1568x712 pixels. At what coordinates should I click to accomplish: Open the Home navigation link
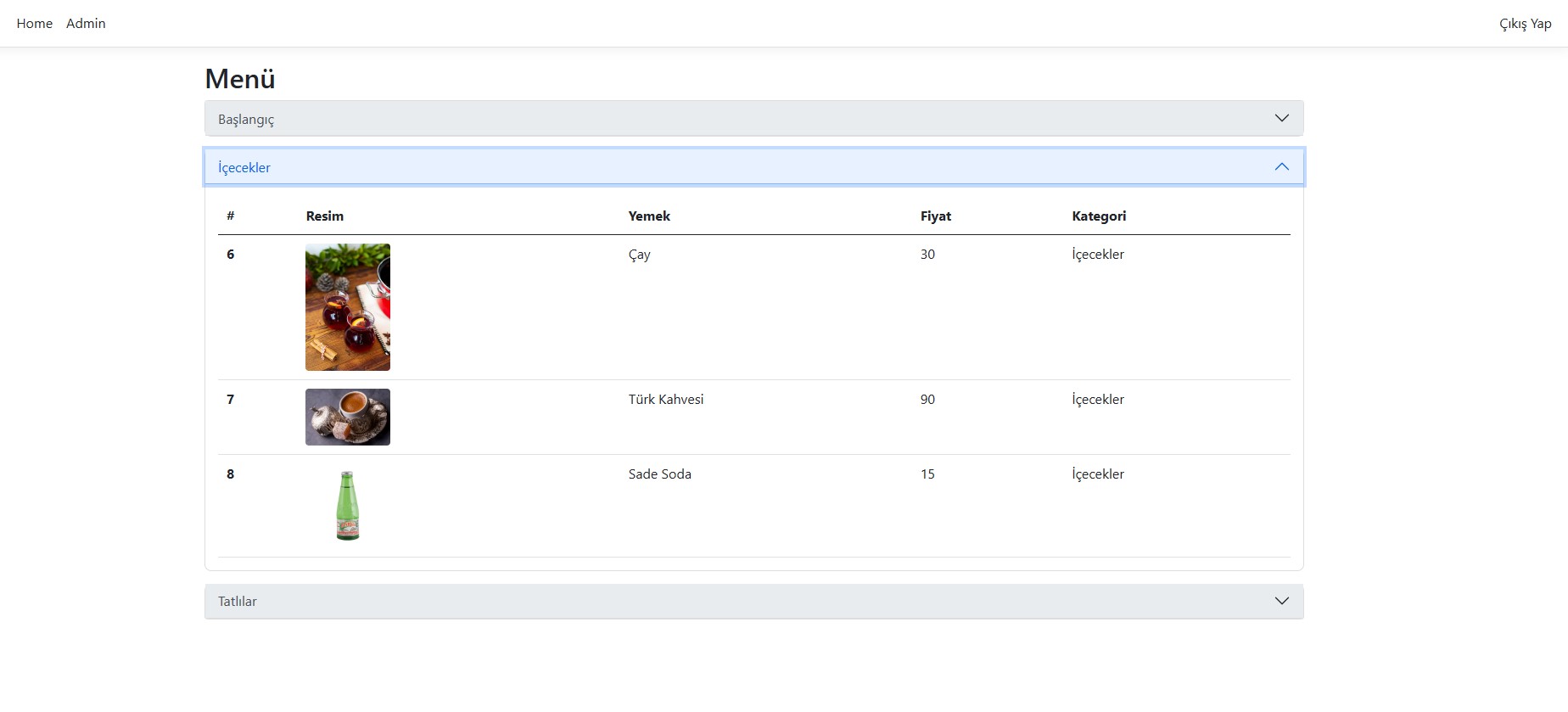(35, 24)
